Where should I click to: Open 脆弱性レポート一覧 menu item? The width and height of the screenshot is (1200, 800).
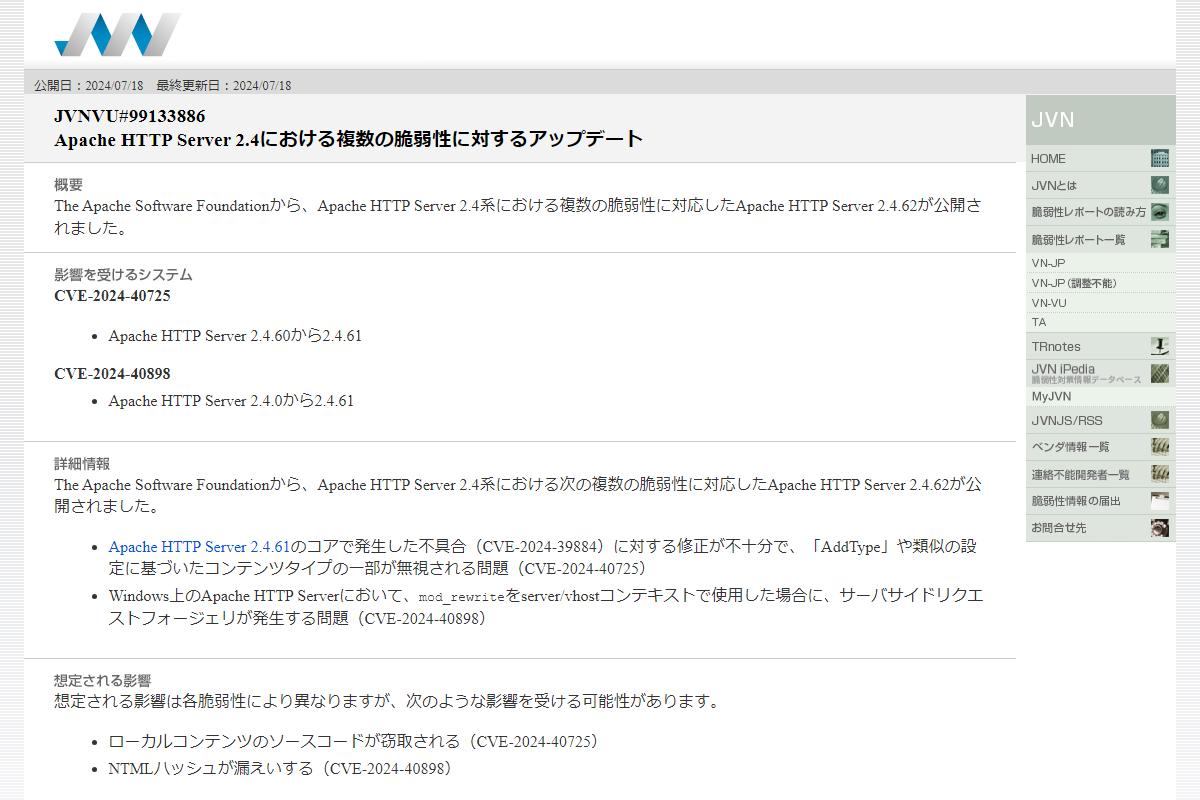pos(1100,239)
